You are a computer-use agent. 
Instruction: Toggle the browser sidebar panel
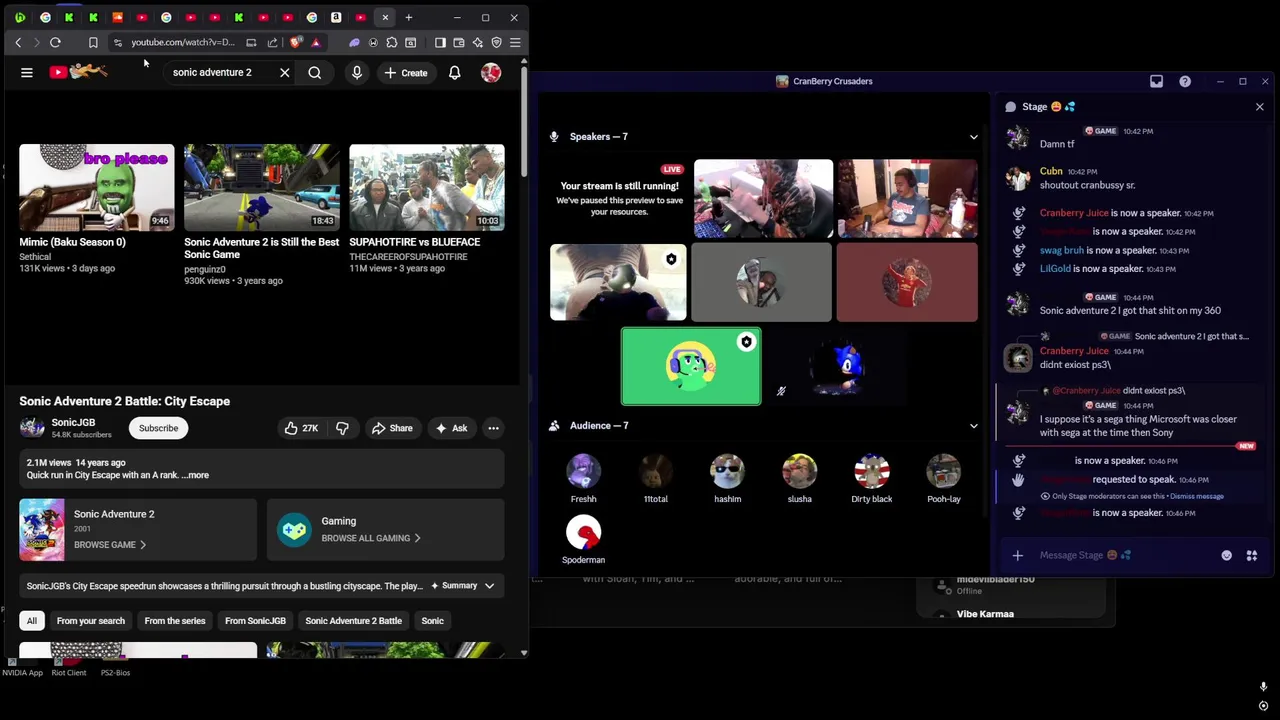(440, 42)
